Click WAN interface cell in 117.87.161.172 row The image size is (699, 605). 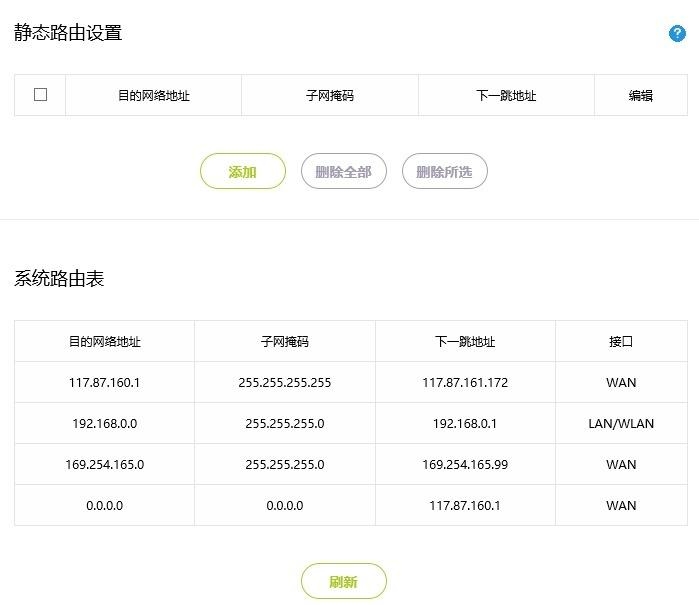click(x=621, y=383)
